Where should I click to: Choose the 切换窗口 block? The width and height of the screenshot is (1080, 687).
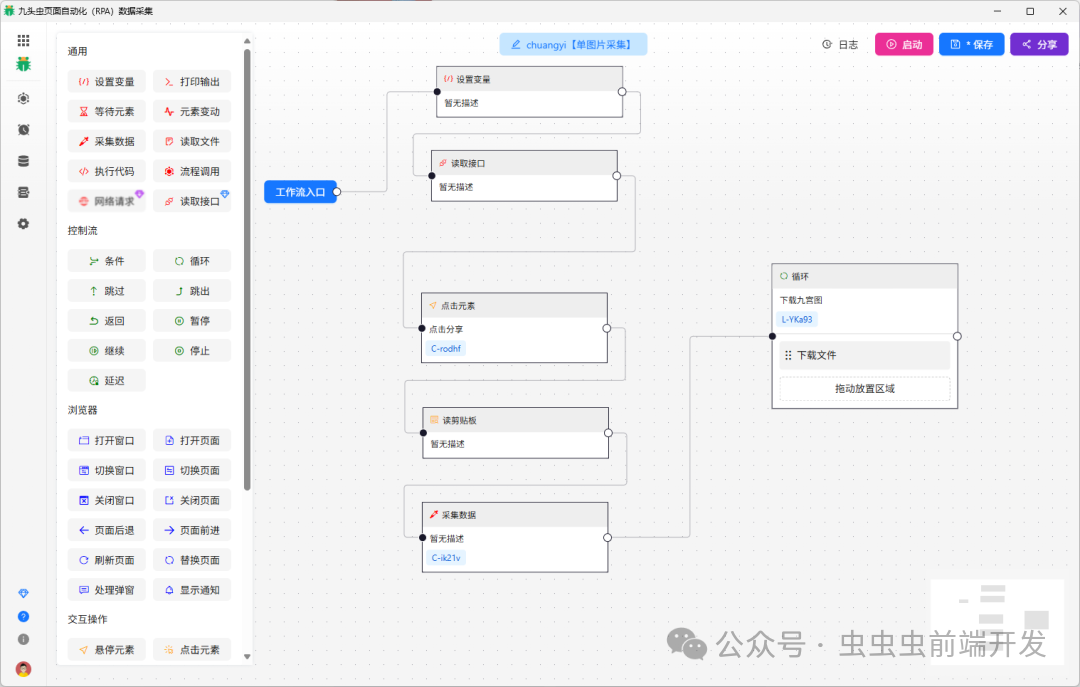(x=107, y=470)
